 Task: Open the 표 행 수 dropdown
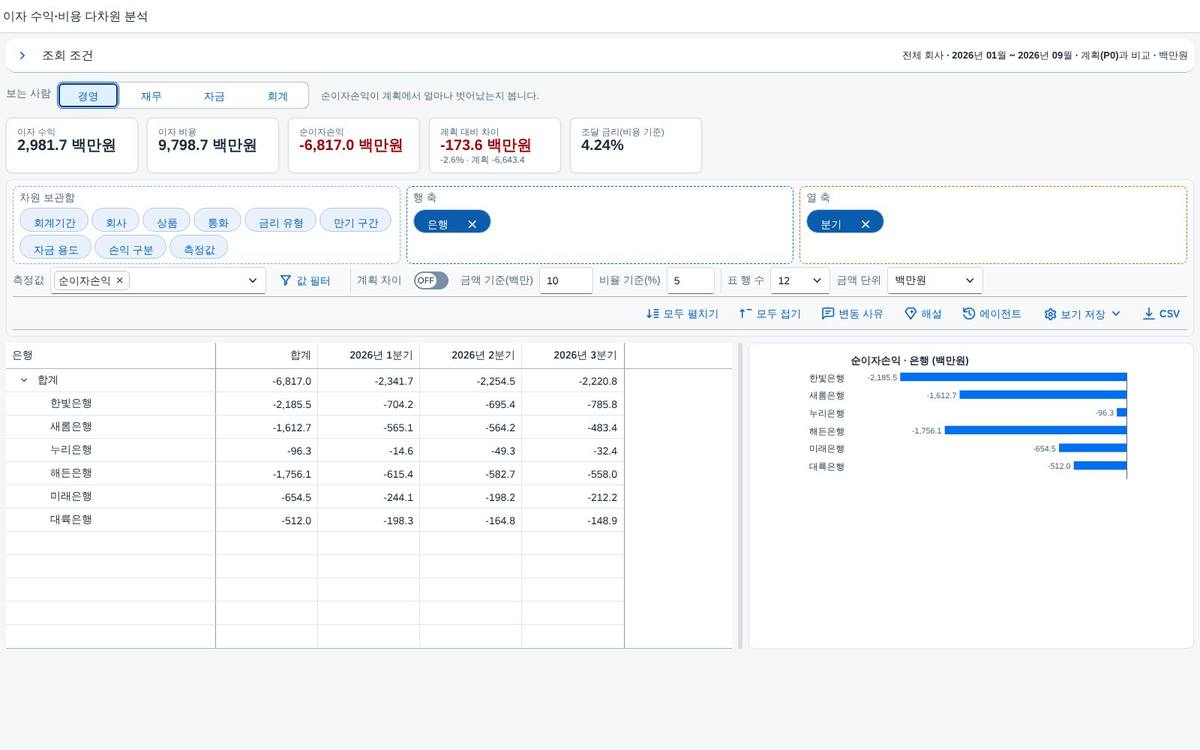800,281
